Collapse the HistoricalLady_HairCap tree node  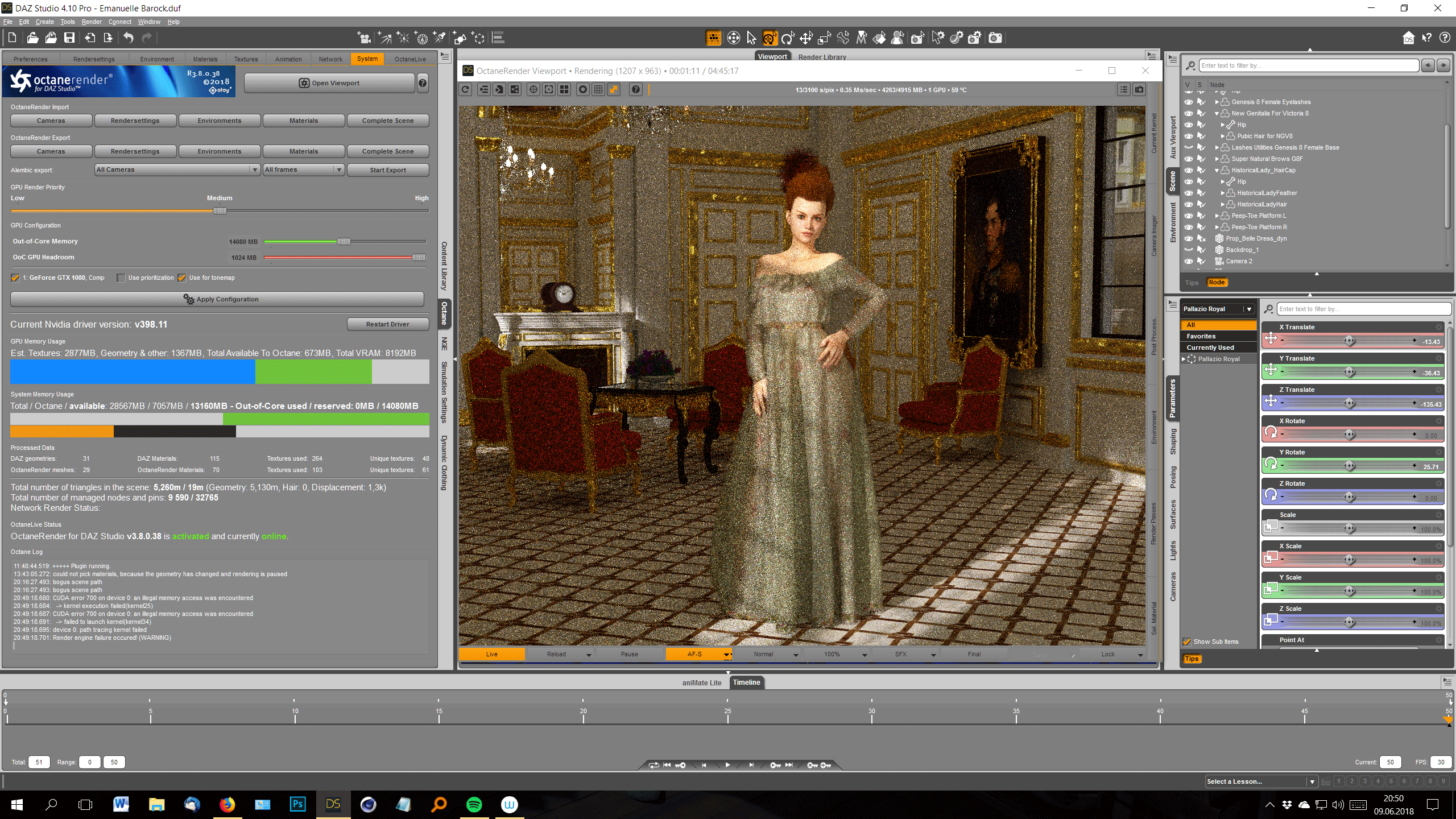pyautogui.click(x=1217, y=170)
